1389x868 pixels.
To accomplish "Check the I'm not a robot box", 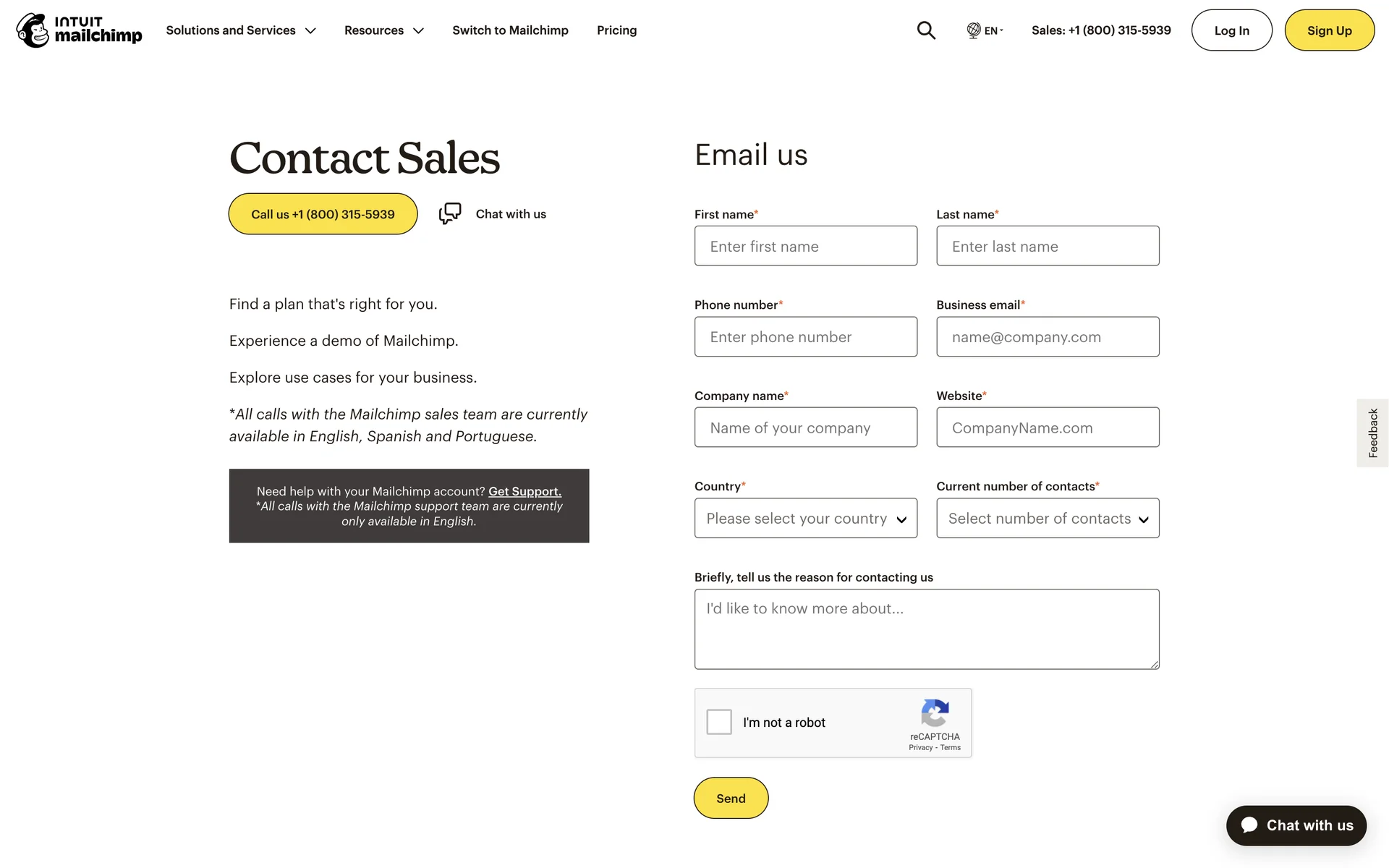I will tap(719, 722).
